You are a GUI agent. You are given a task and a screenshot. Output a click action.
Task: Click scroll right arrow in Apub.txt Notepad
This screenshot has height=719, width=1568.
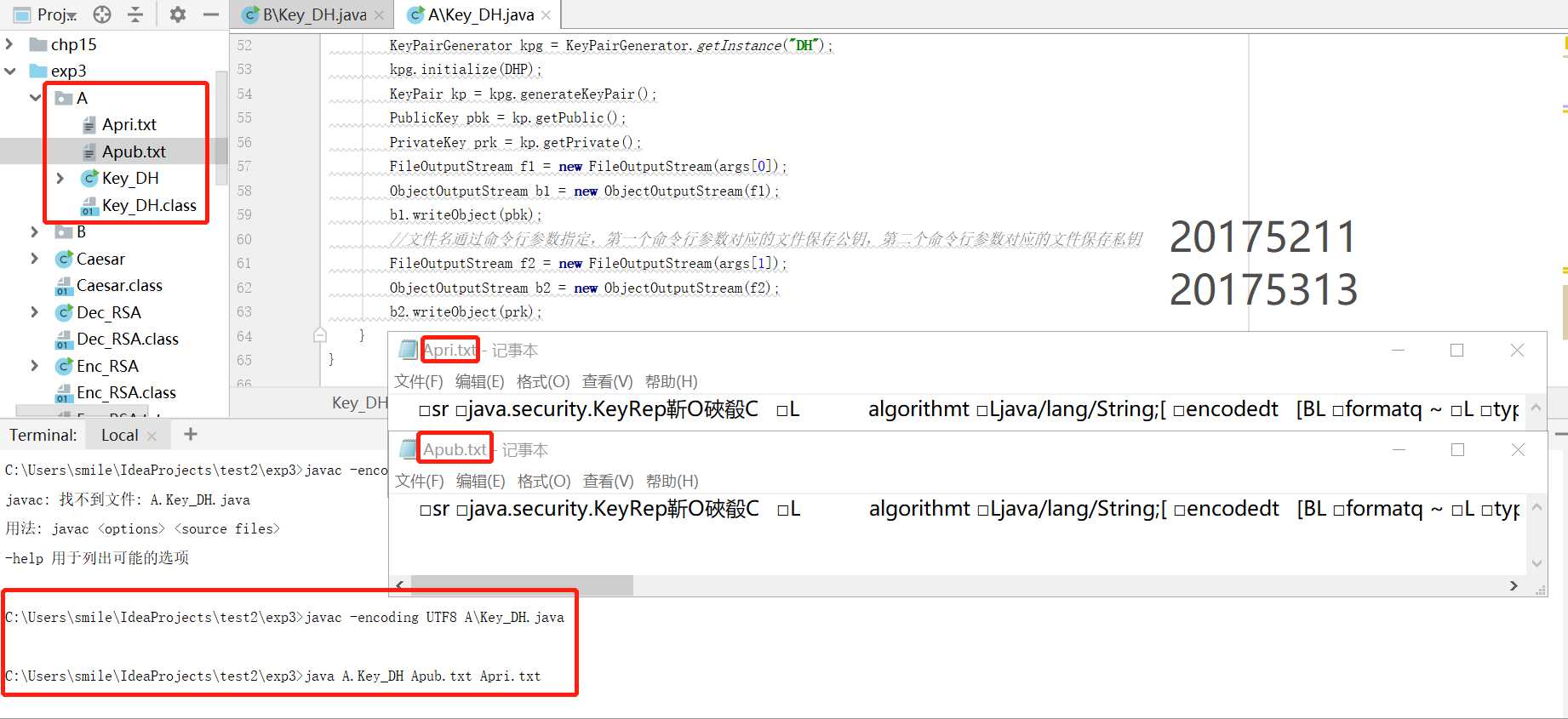pos(1514,585)
